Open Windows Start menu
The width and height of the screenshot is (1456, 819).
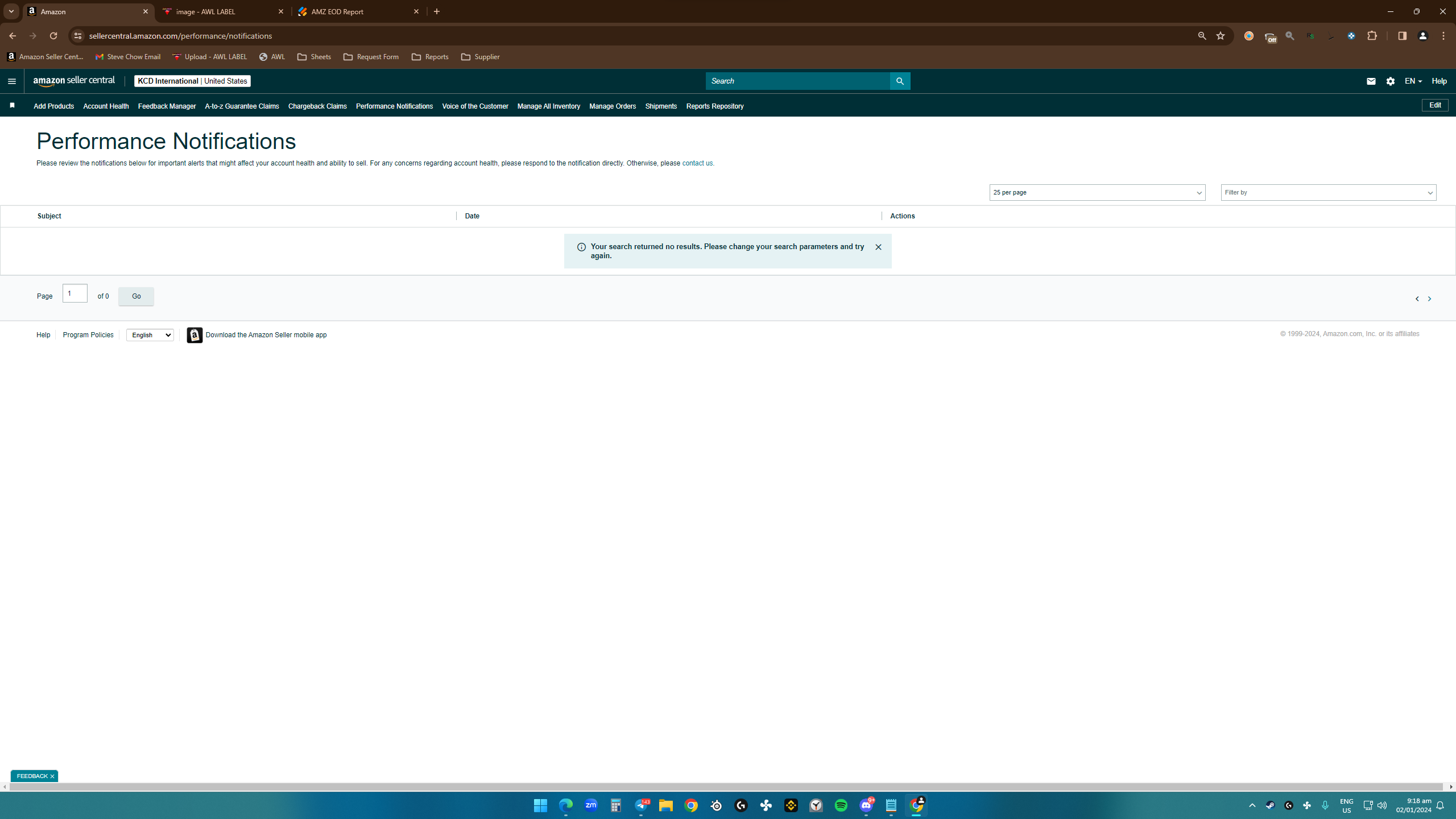(540, 805)
